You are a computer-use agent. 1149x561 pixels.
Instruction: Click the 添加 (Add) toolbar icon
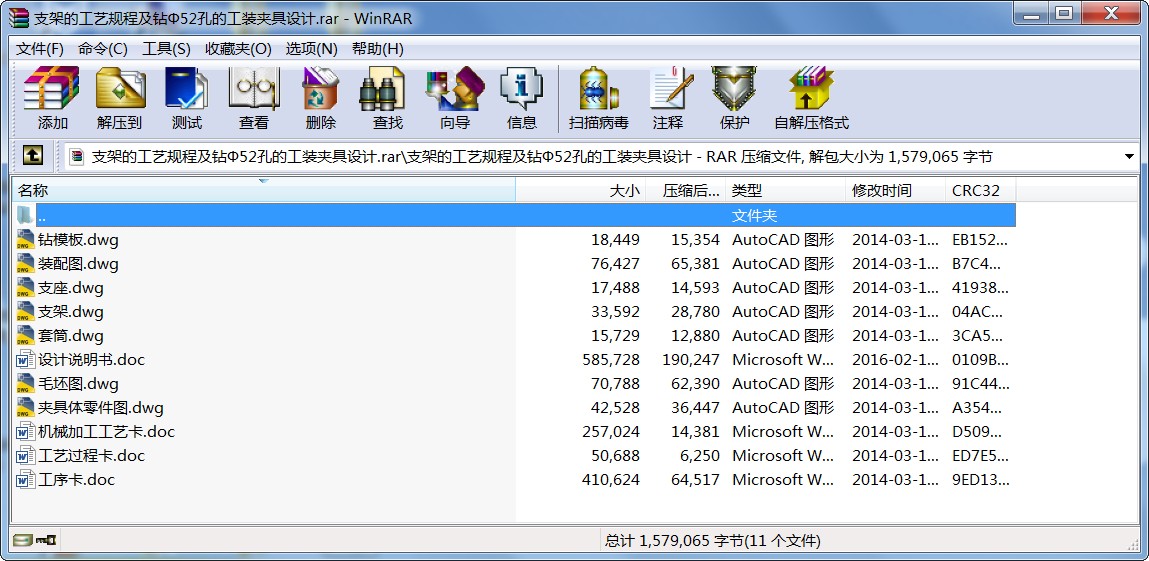[52, 98]
